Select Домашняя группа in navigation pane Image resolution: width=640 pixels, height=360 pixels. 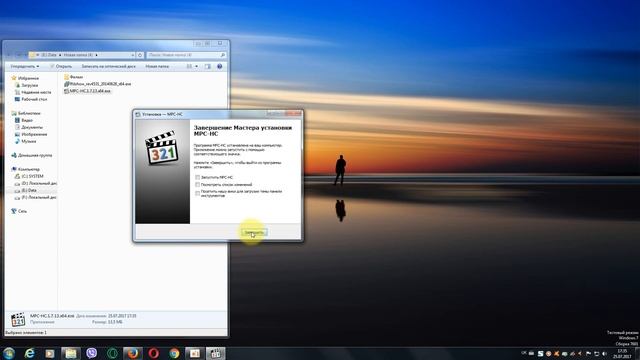click(31, 155)
